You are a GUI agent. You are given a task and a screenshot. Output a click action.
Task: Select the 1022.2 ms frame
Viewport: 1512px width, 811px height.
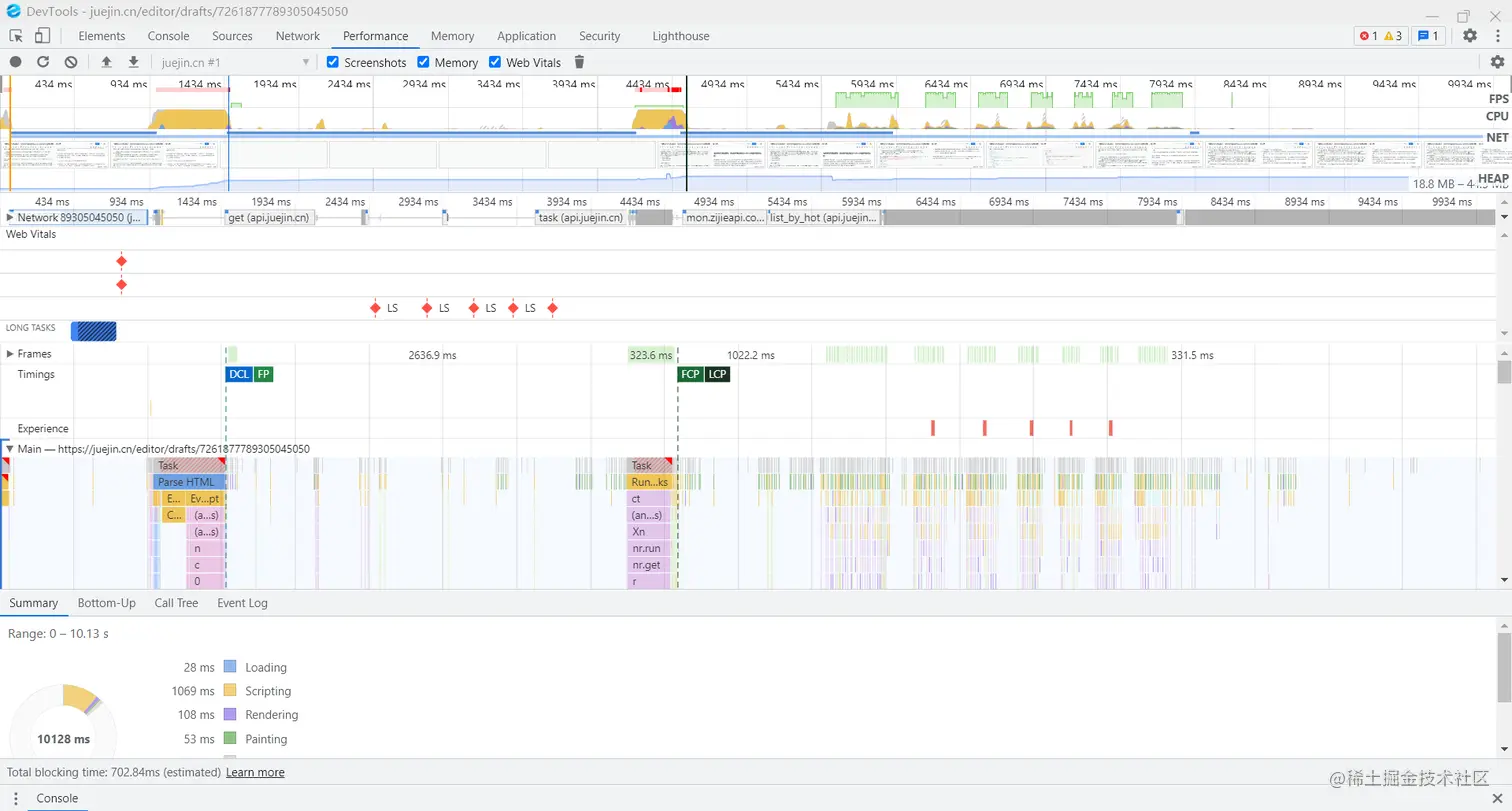point(751,355)
